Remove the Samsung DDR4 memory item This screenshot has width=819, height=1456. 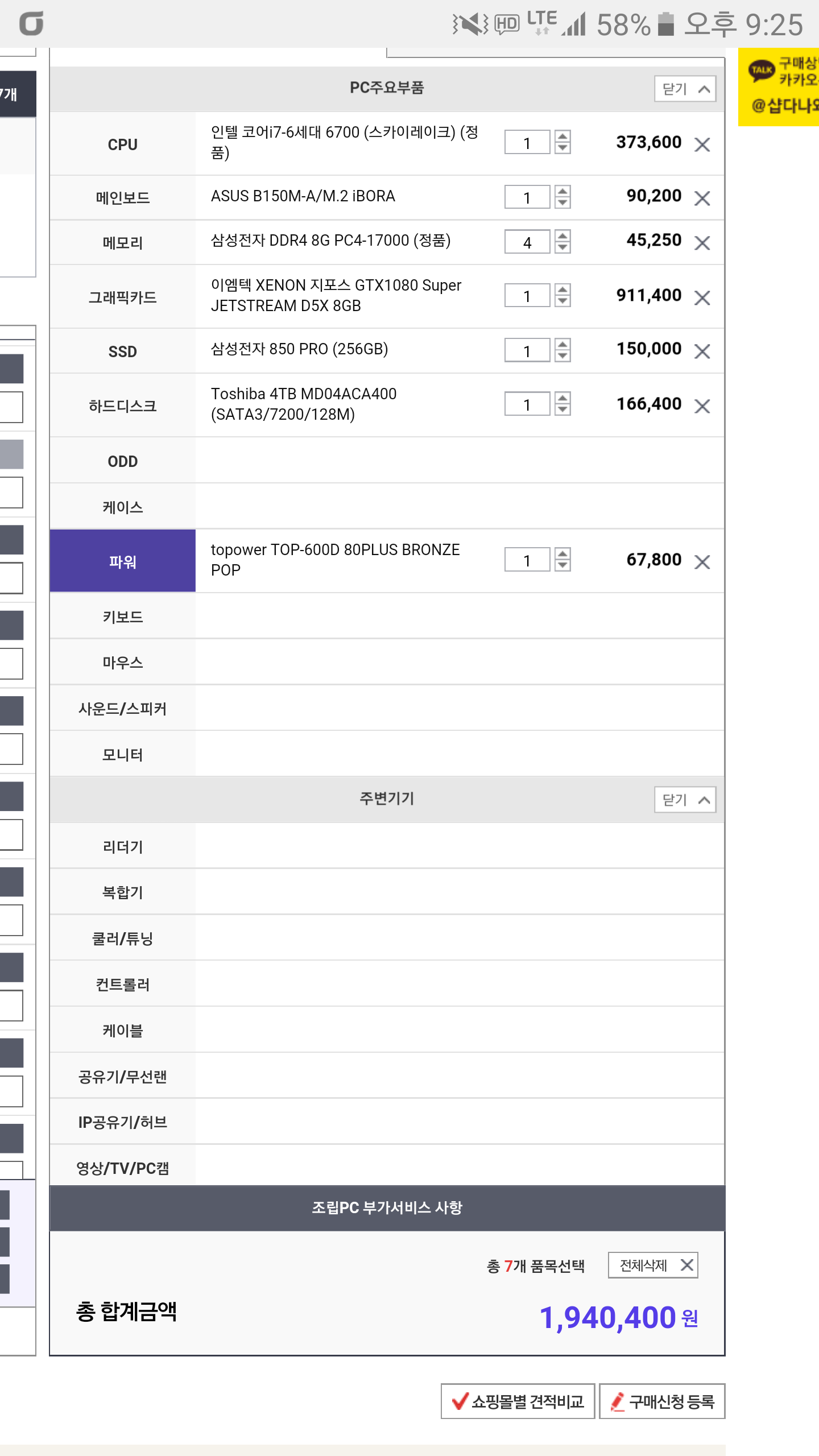pos(702,243)
